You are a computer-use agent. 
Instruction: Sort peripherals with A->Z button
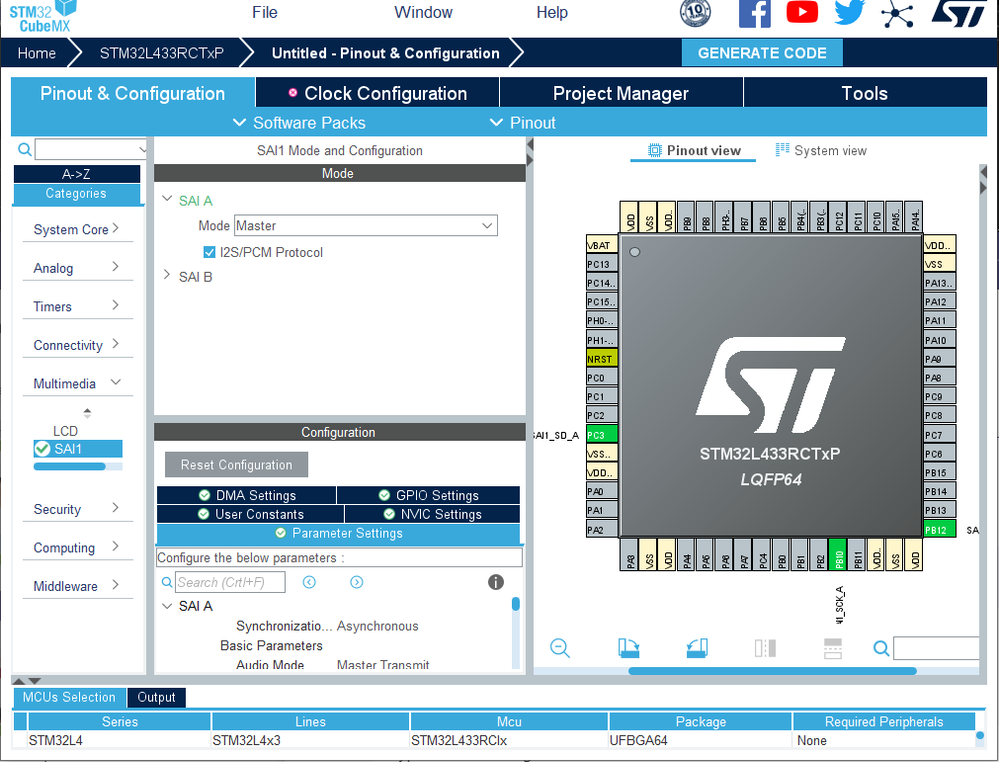click(x=76, y=173)
